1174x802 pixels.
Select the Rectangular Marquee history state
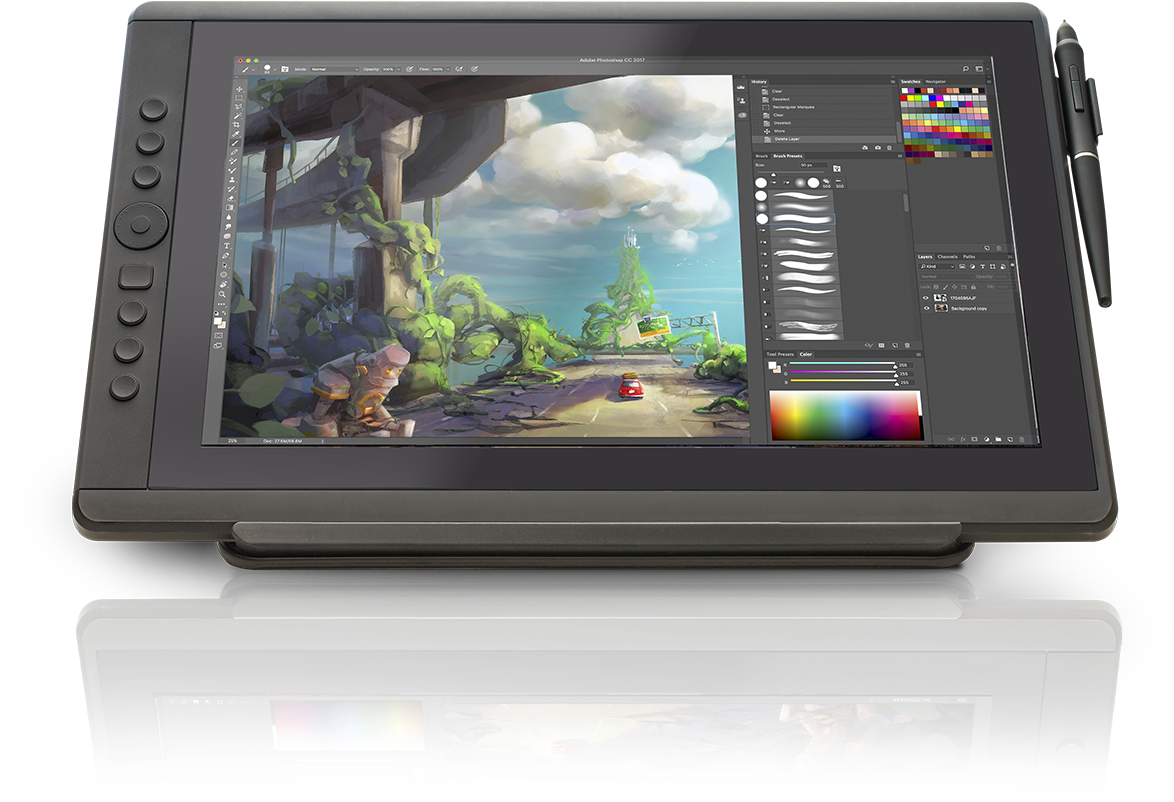(794, 107)
